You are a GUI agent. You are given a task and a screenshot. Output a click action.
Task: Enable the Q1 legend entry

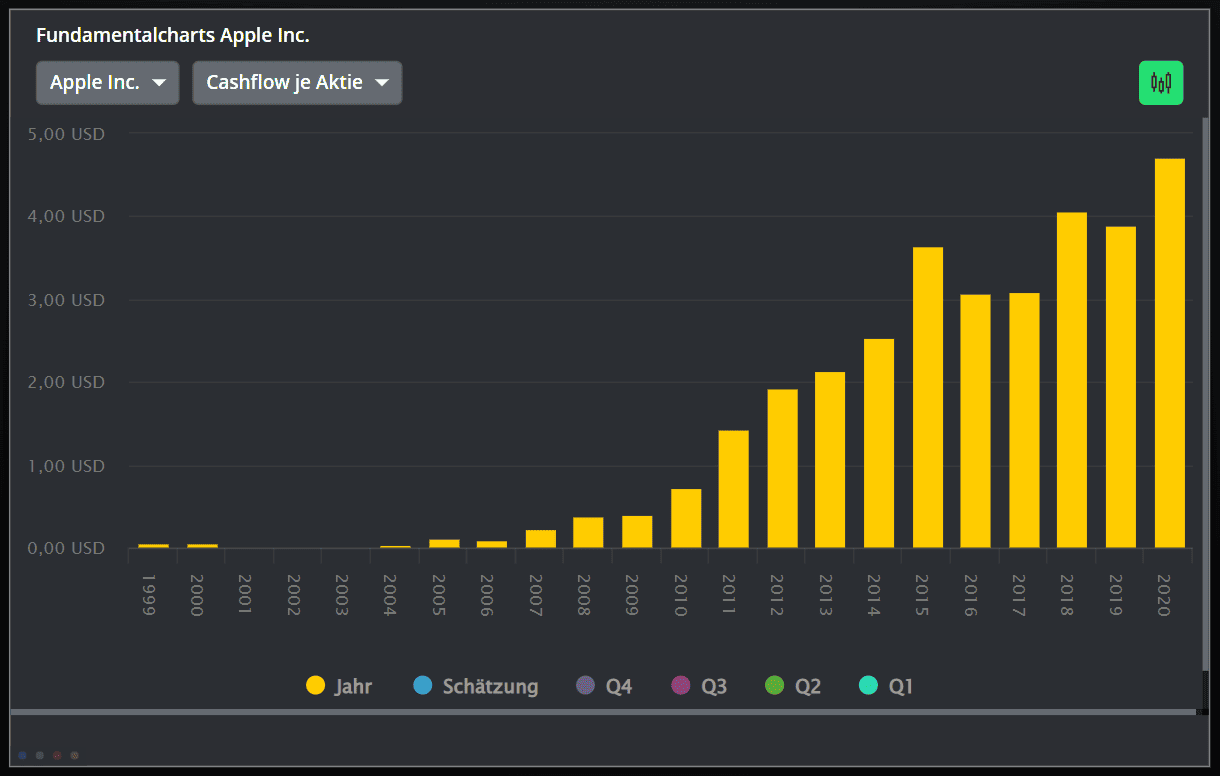click(886, 686)
